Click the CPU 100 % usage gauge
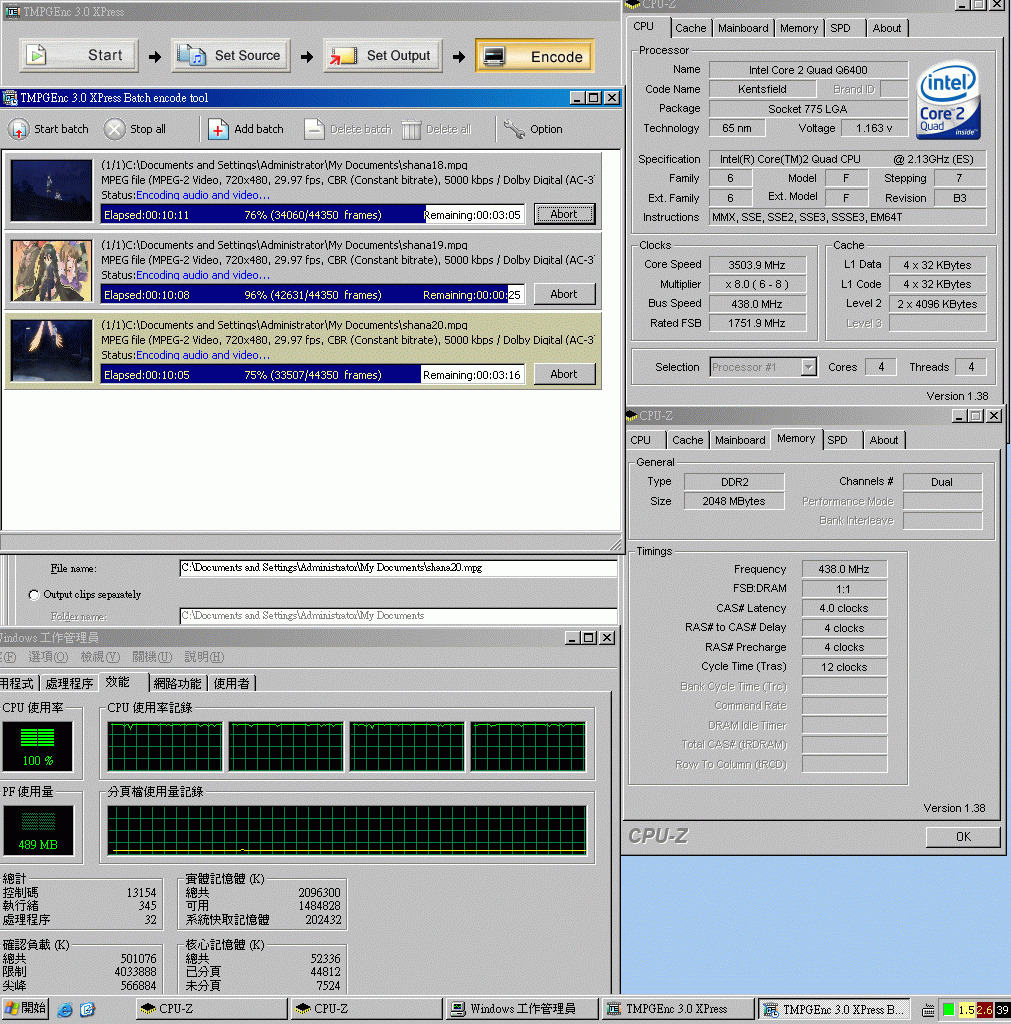Viewport: 1011px width, 1024px height. (37, 746)
